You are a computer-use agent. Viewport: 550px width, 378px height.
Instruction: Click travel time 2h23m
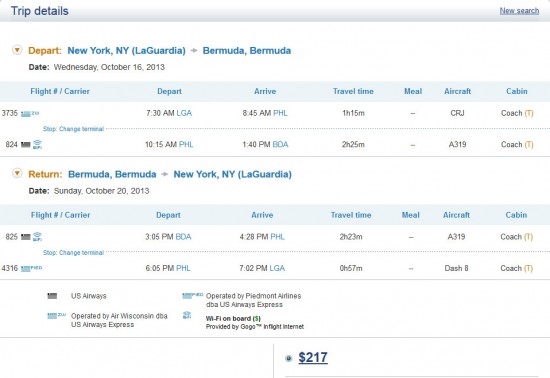click(x=351, y=237)
